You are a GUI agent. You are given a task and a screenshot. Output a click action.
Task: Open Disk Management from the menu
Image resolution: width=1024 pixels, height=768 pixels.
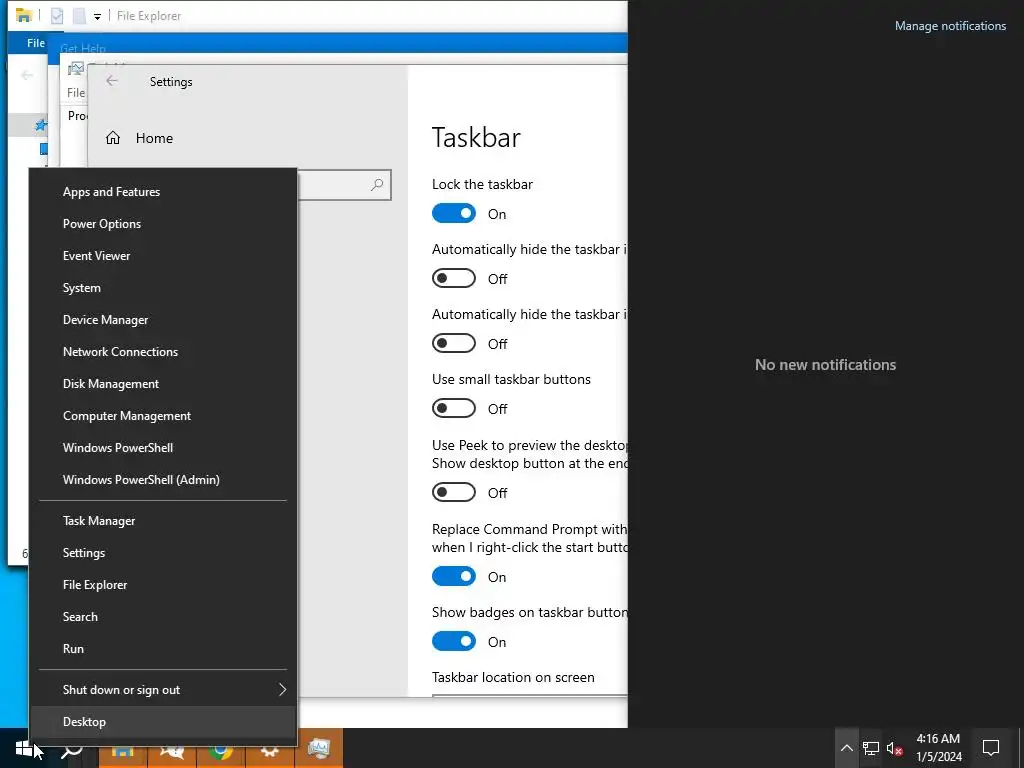point(163,384)
